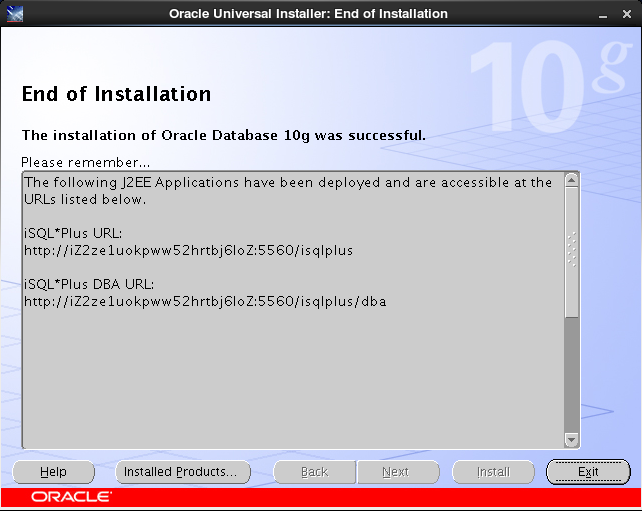Click the message box scrollbar thumb
The image size is (642, 511).
tap(572, 252)
